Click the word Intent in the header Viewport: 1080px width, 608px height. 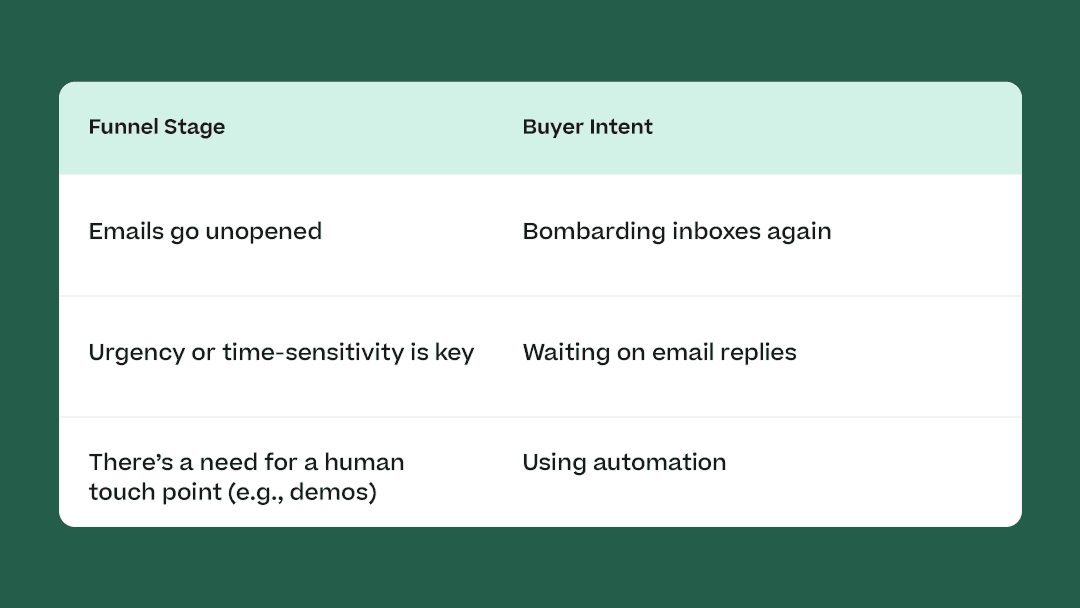pos(621,127)
